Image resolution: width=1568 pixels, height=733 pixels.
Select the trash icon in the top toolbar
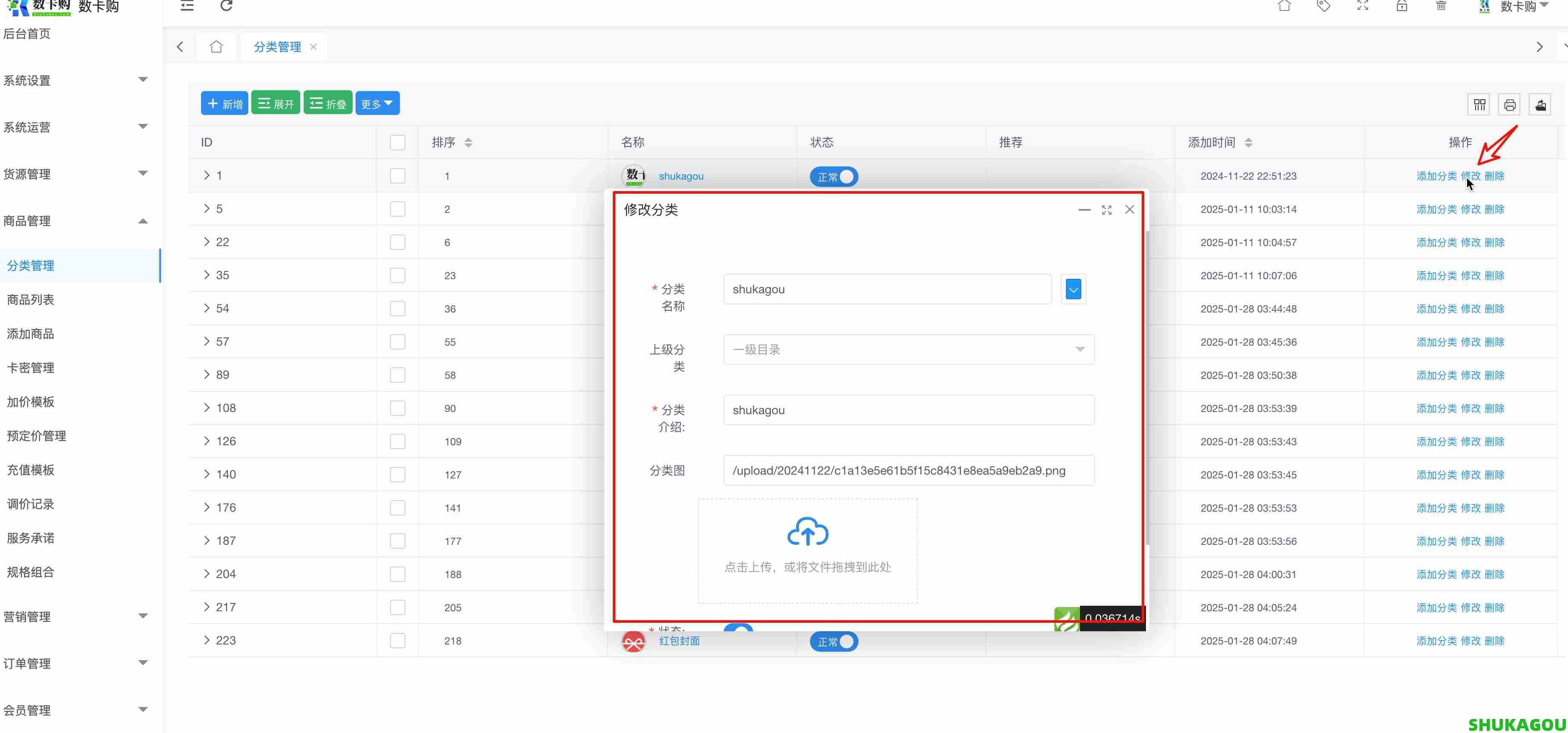1441,6
